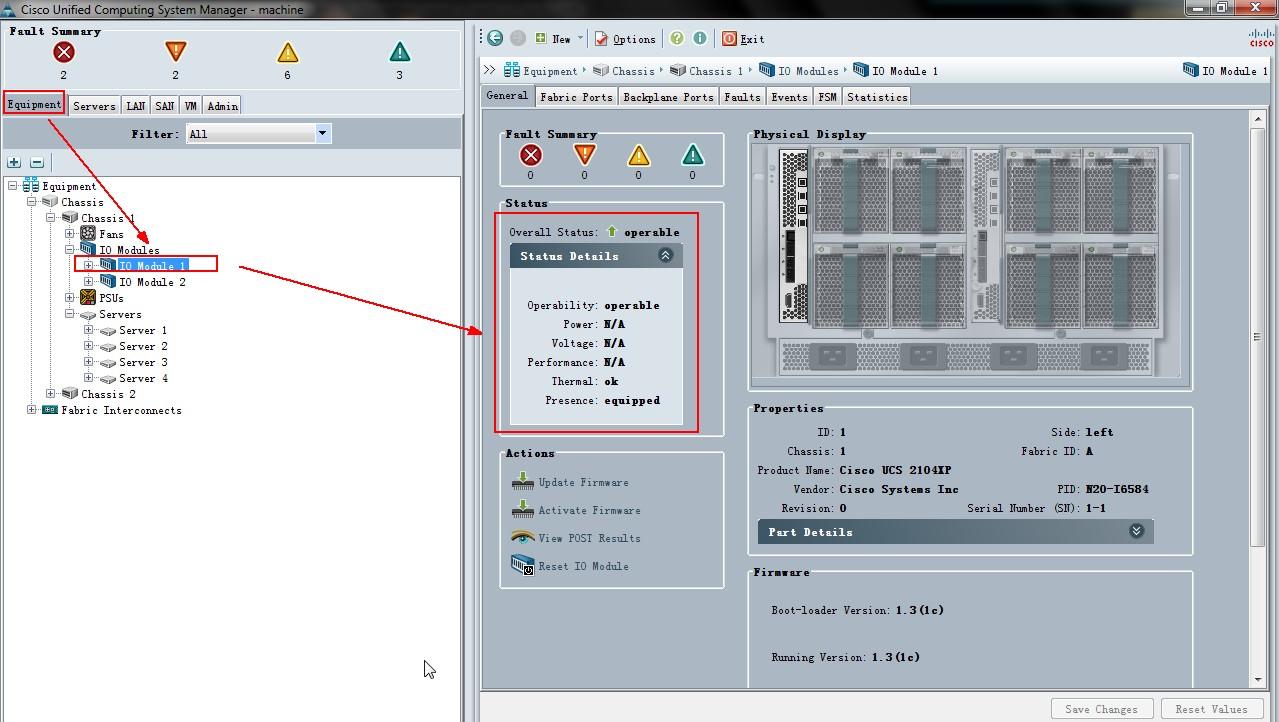This screenshot has width=1279, height=722.
Task: Click the Reset Values button
Action: (1211, 709)
